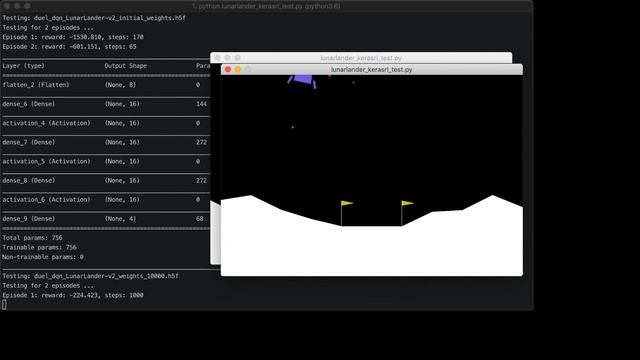Click the terminal title bar text python lunarlander_kerasrl_test.py
This screenshot has width=640, height=360.
[x=266, y=6]
